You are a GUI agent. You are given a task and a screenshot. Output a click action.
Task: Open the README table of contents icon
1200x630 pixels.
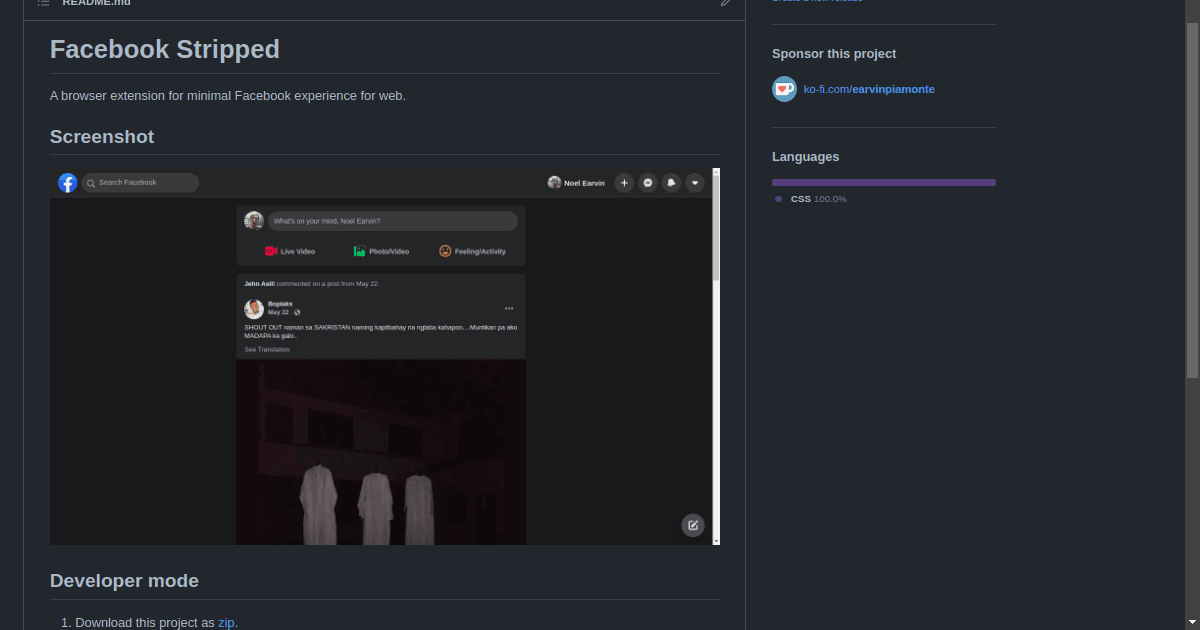(41, 3)
